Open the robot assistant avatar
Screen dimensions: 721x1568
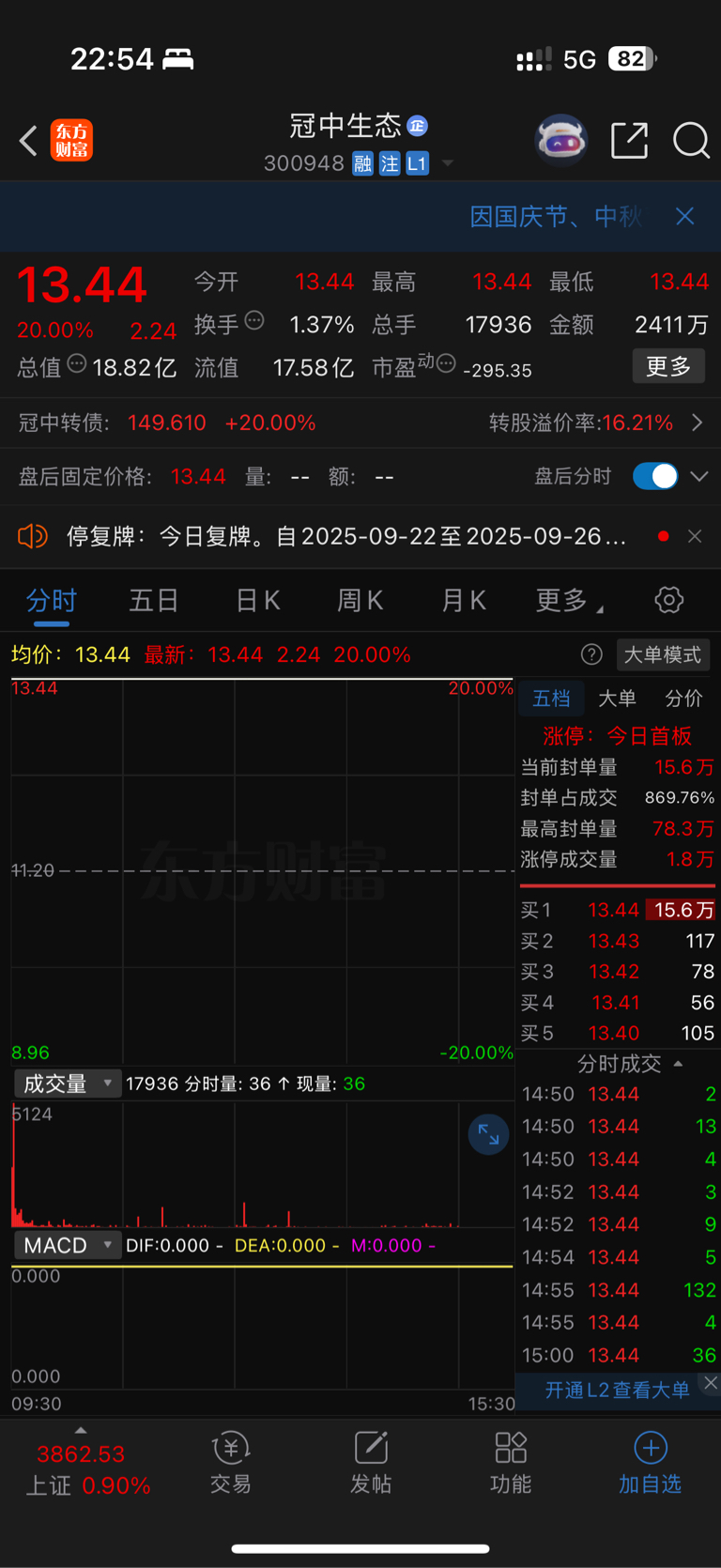(560, 141)
